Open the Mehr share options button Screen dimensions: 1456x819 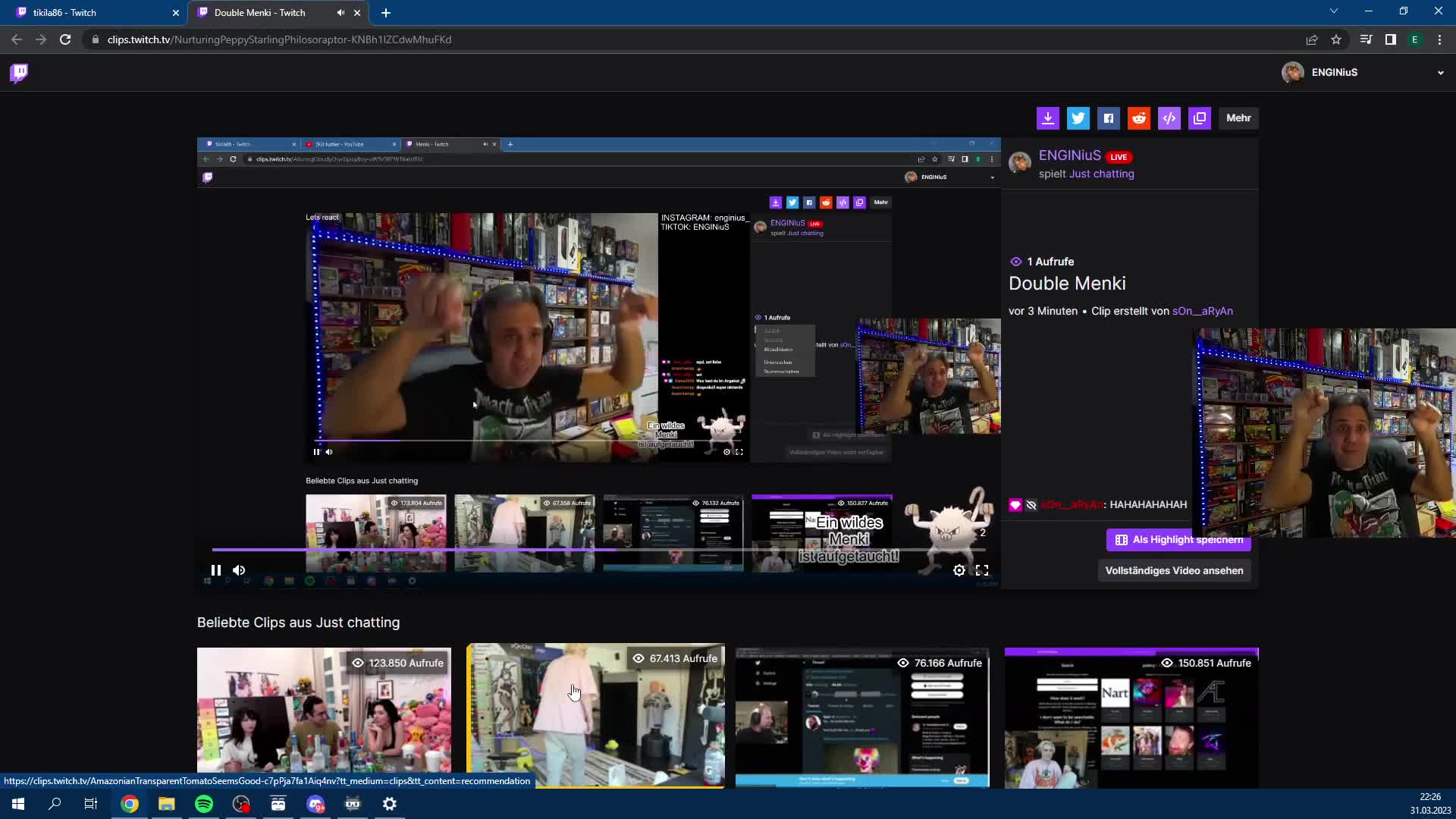pos(1238,118)
